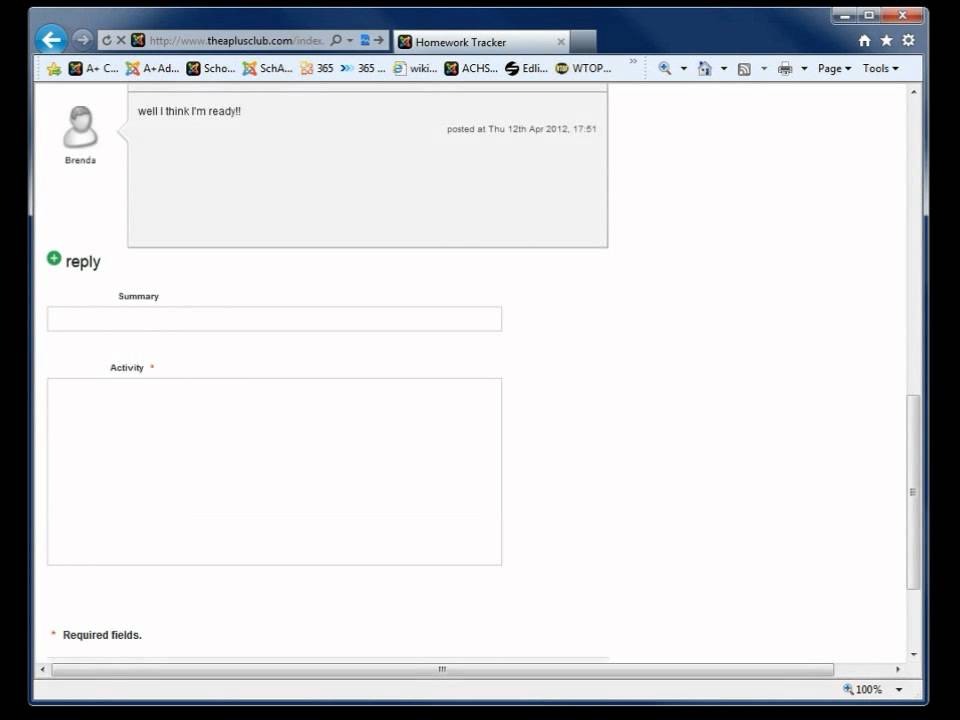The image size is (960, 720).
Task: Click the 'well I think I'm ready!!' comment text
Action: pyautogui.click(x=189, y=111)
